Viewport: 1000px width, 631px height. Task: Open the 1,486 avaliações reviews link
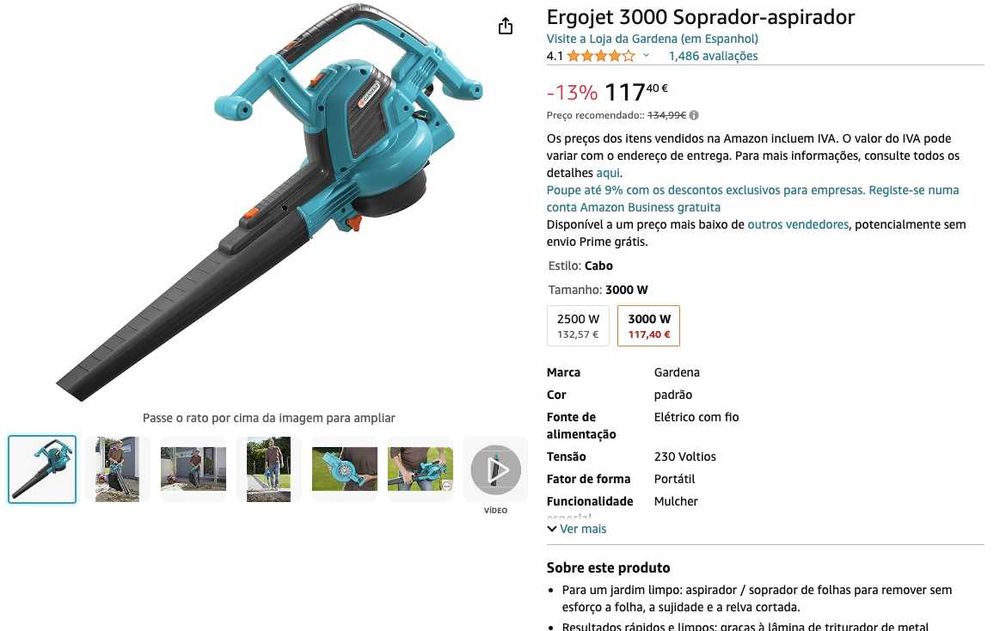713,56
